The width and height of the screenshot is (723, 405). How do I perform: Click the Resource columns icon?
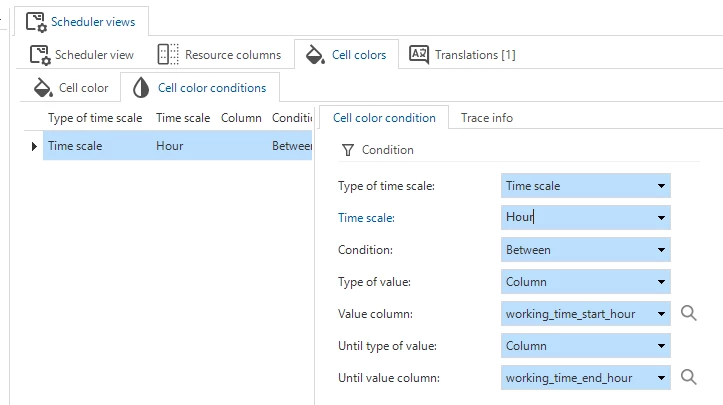(169, 55)
